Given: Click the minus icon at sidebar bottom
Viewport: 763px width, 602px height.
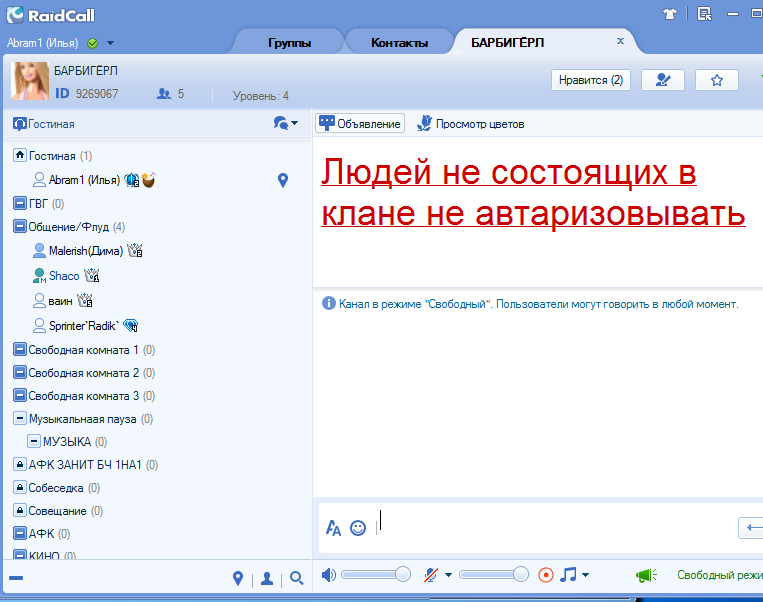Looking at the screenshot, I should (16, 578).
